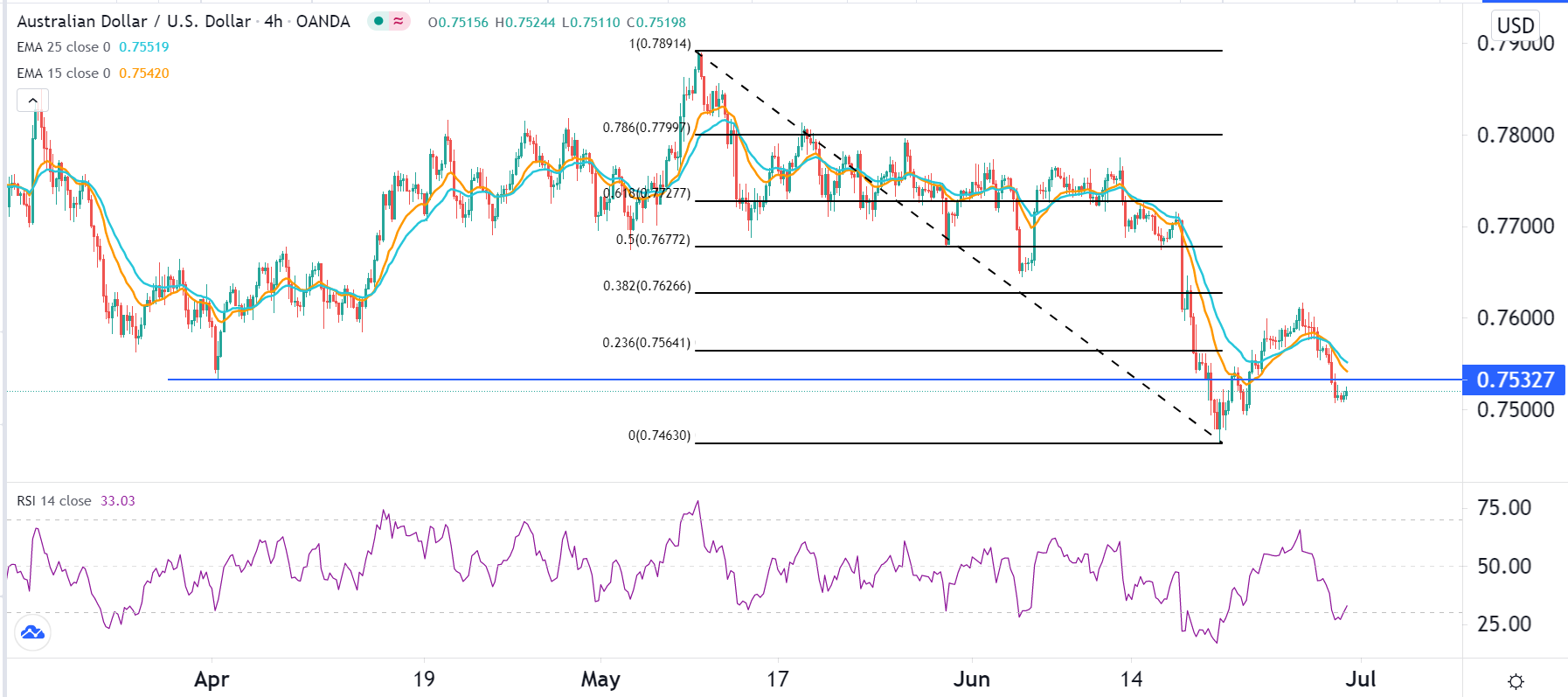Click the blue 0.75327 price label
The width and height of the screenshot is (1568, 697).
coord(1515,380)
